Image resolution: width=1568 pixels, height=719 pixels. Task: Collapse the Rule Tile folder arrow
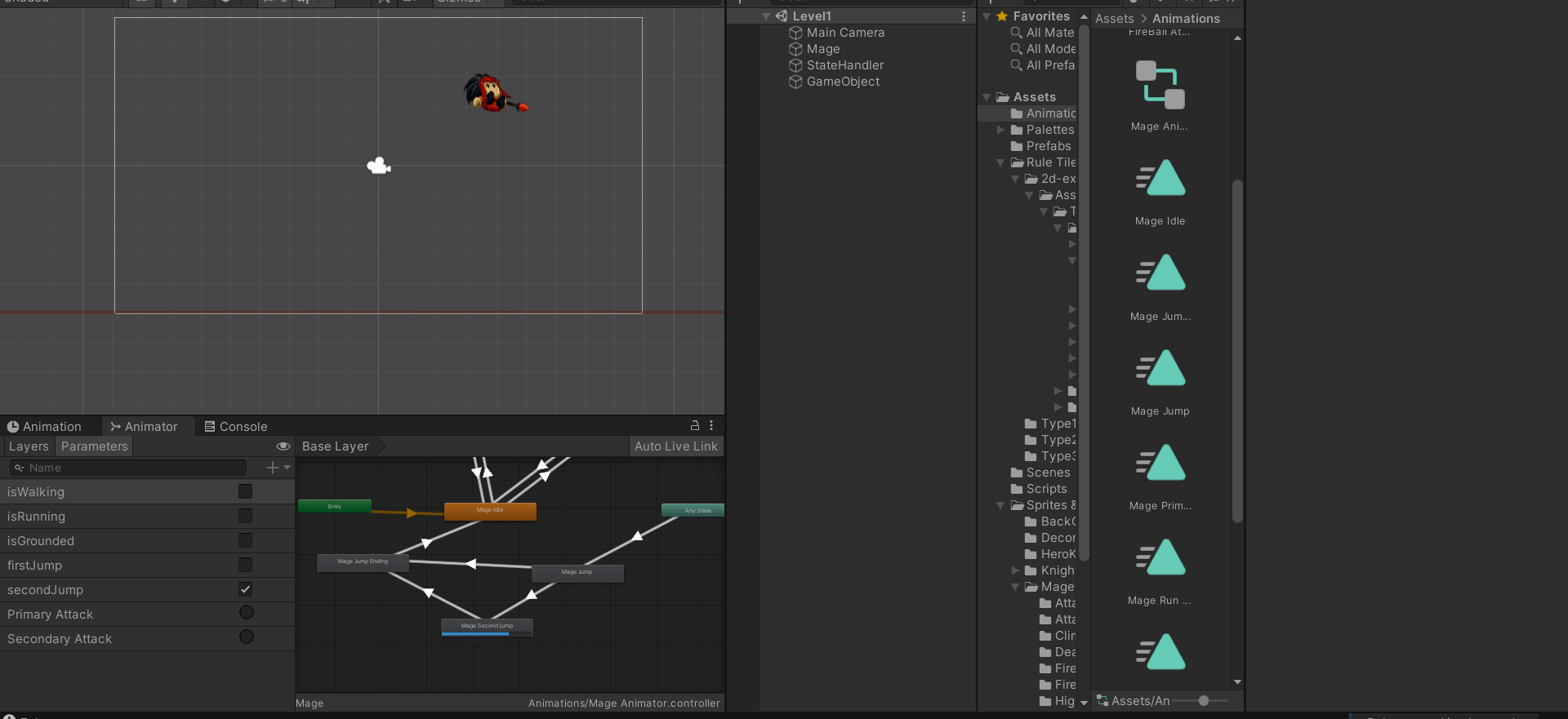[x=1001, y=162]
